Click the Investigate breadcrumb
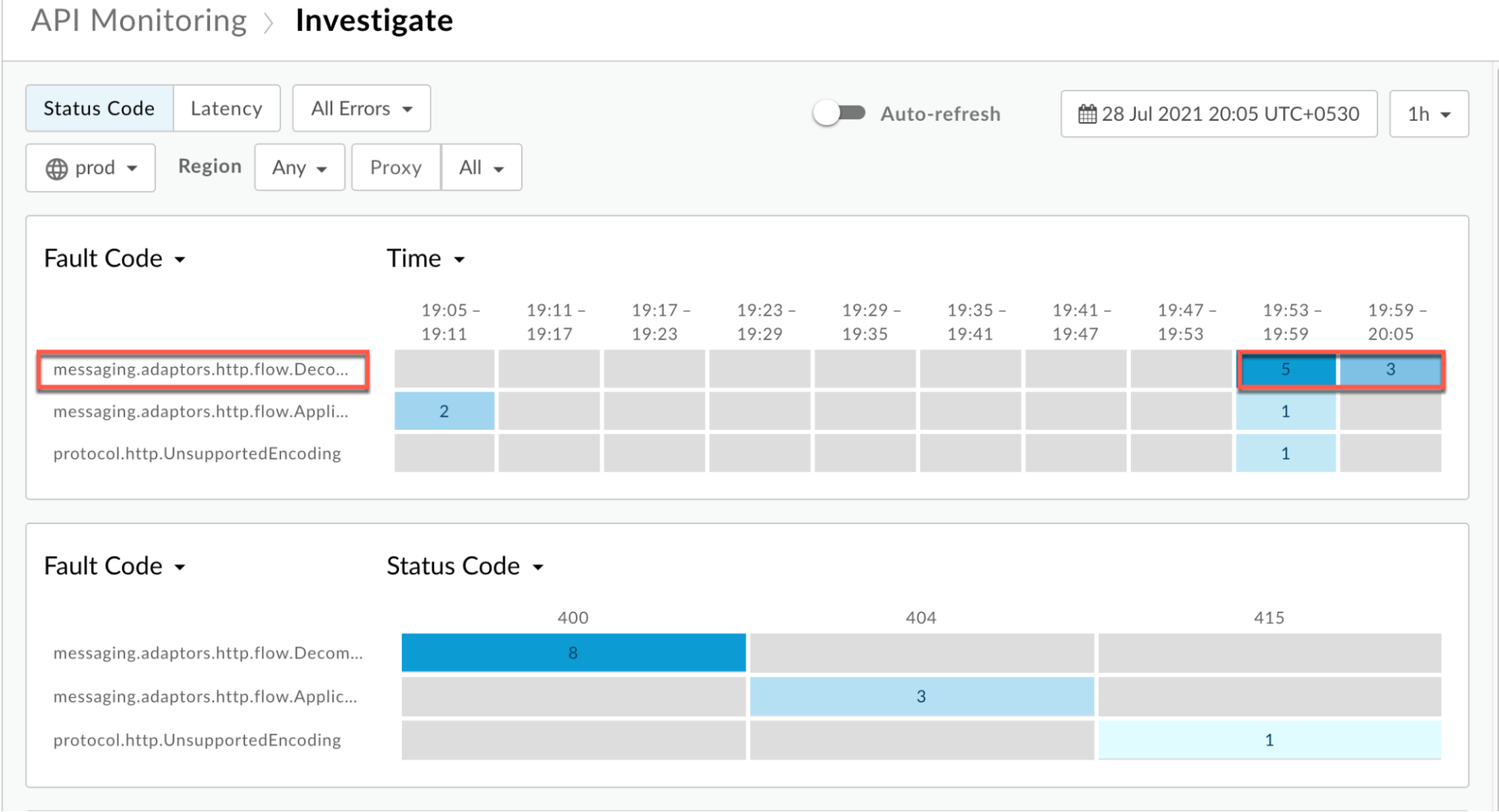Viewport: 1499px width, 812px height. (373, 20)
